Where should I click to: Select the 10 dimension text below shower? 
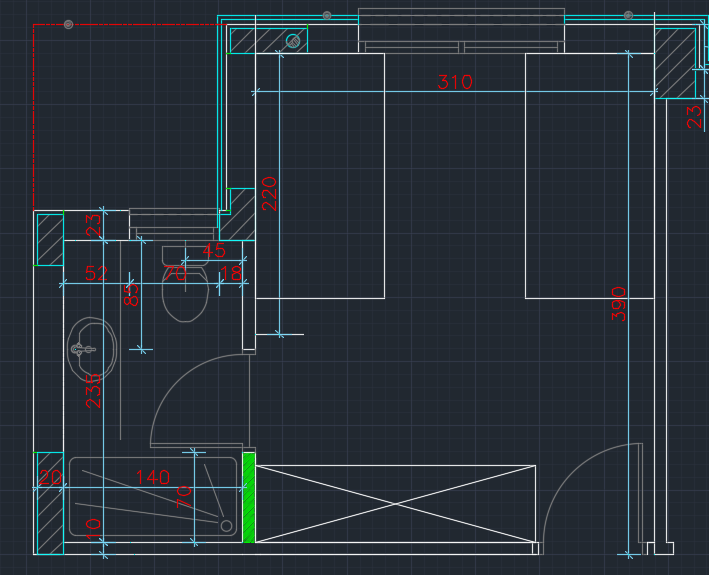[x=93, y=529]
